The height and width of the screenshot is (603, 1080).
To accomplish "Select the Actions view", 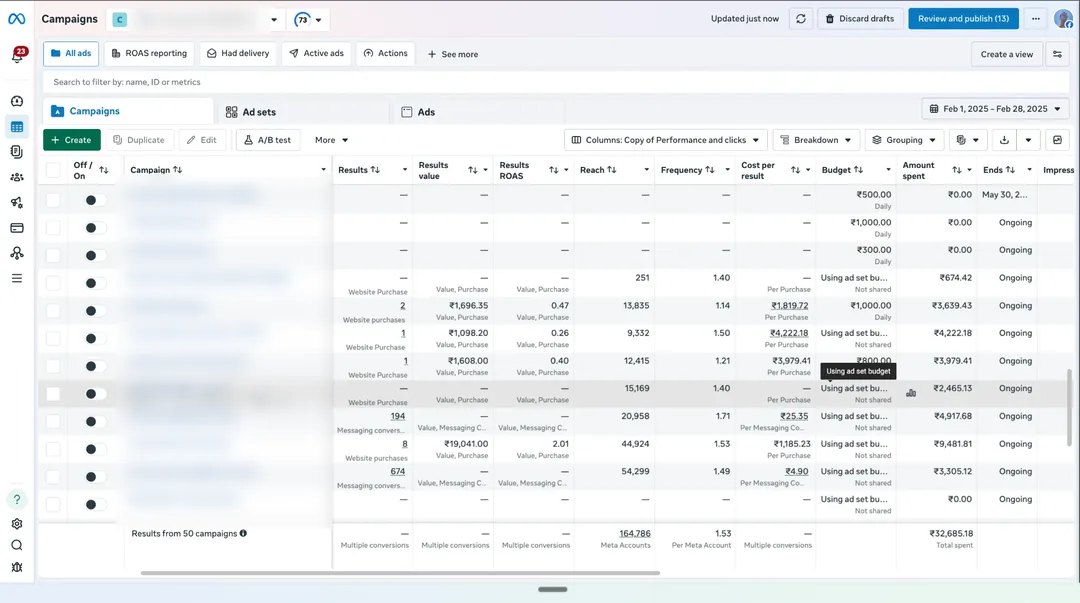I will click(386, 54).
